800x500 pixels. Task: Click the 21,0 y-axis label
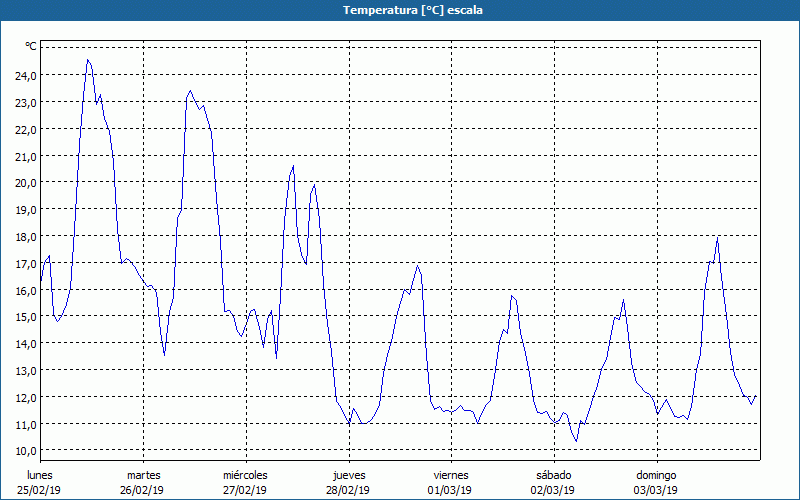[x=26, y=157]
